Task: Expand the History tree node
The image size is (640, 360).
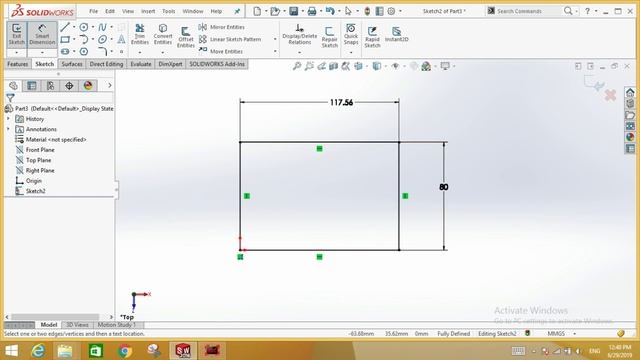Action: point(8,118)
